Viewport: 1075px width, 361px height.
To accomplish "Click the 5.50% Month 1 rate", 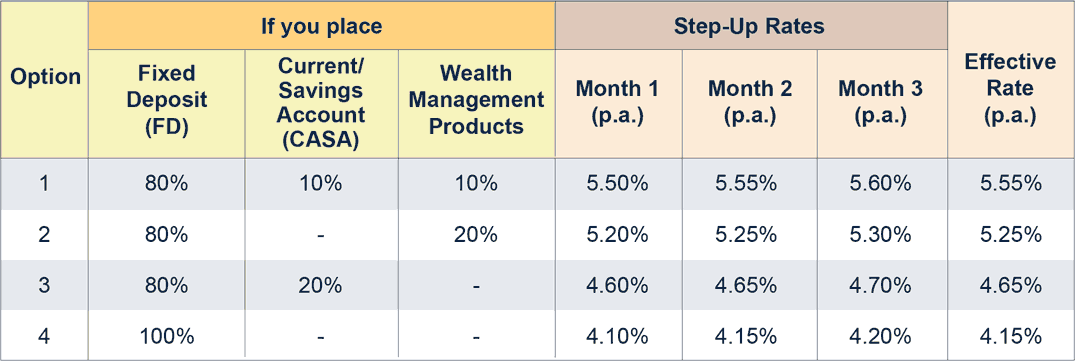I will click(618, 184).
